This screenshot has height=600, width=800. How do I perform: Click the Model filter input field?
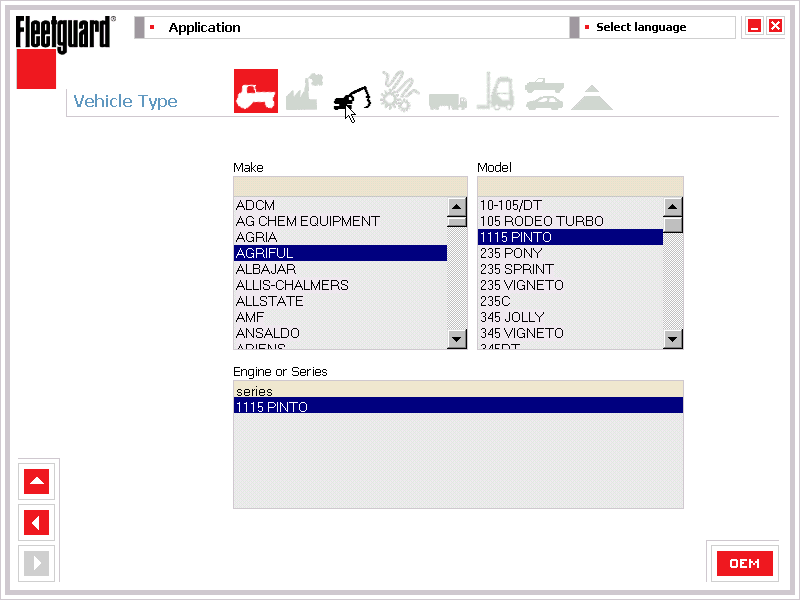click(580, 186)
